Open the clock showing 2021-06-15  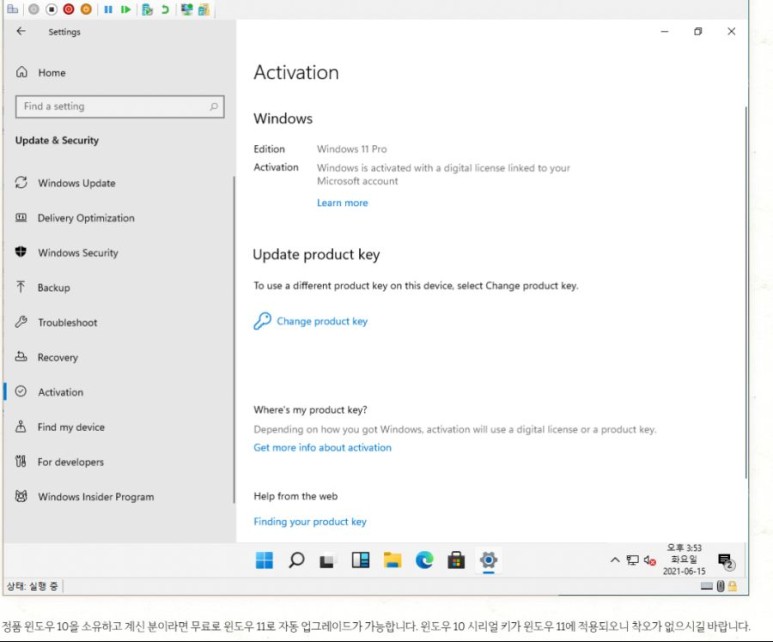click(684, 560)
